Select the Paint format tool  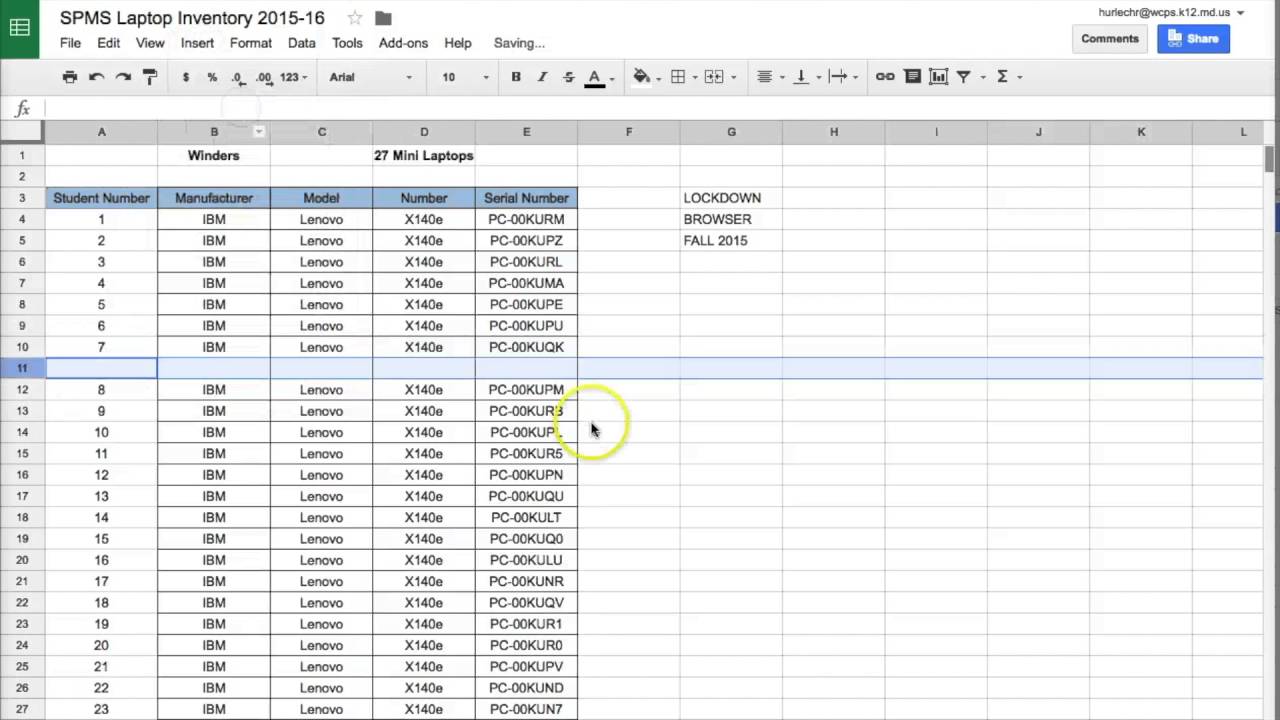150,77
